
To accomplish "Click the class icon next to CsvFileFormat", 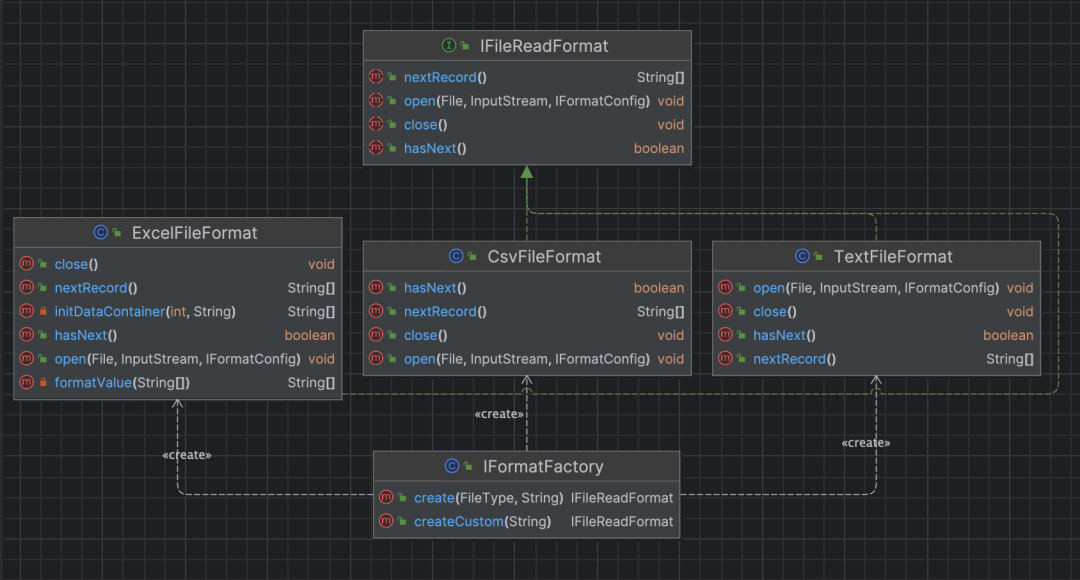I will click(456, 256).
